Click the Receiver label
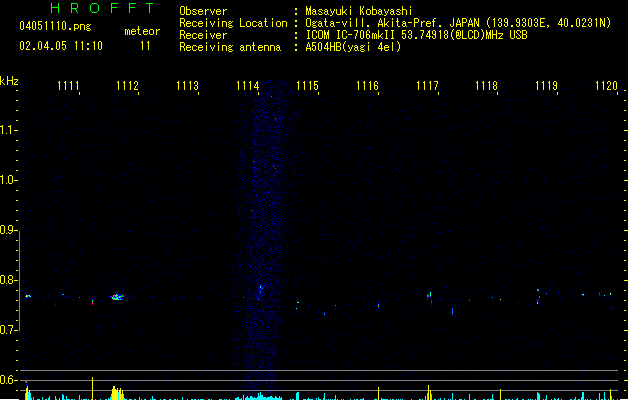629x400 pixels. [x=203, y=35]
